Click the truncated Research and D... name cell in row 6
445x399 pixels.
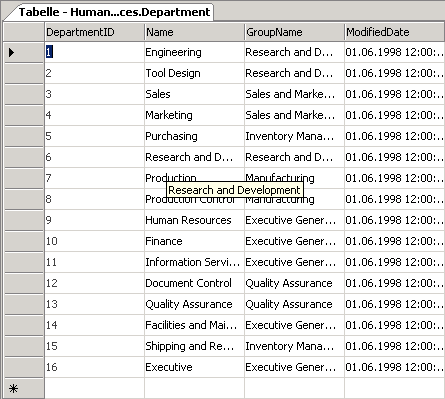[x=194, y=157]
